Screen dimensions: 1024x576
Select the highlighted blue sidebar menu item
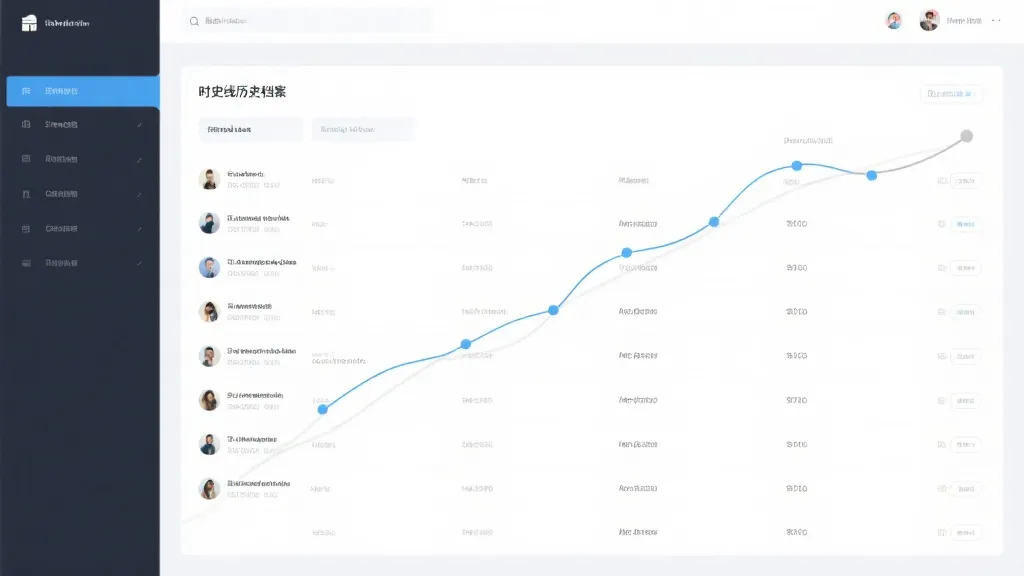[82, 91]
